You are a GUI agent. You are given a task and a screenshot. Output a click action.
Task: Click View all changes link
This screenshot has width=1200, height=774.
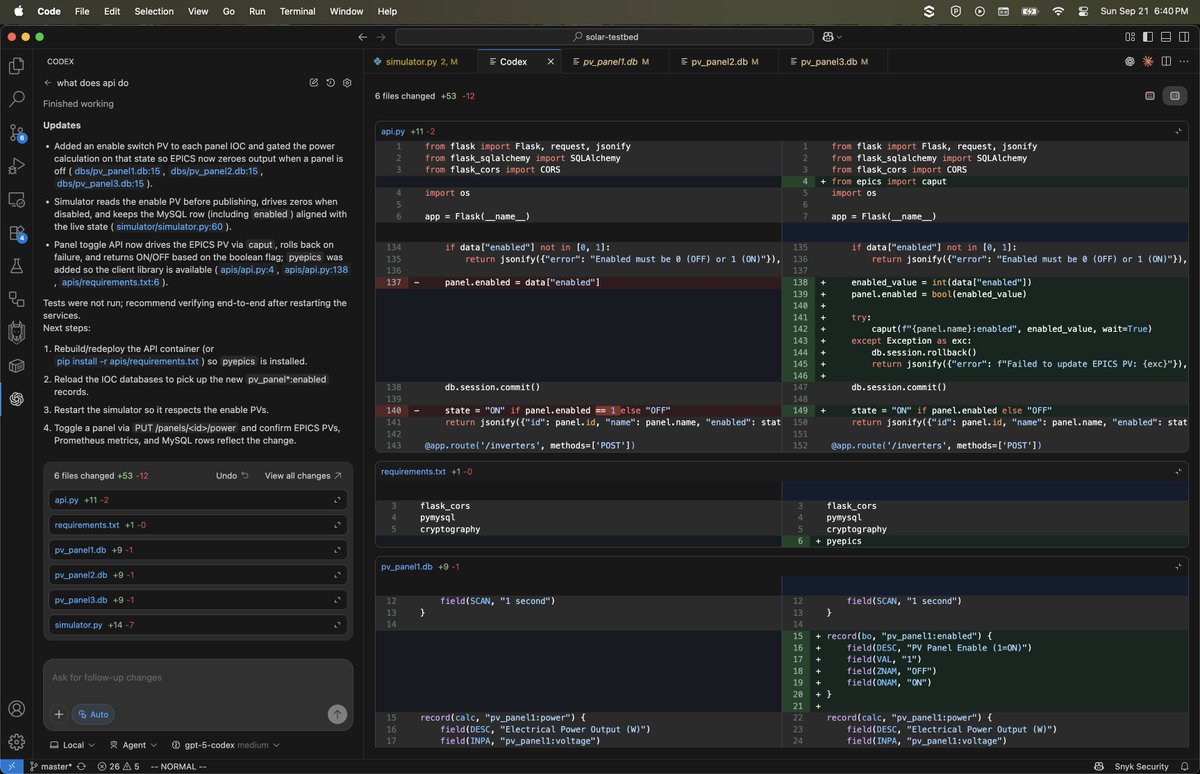tap(302, 476)
